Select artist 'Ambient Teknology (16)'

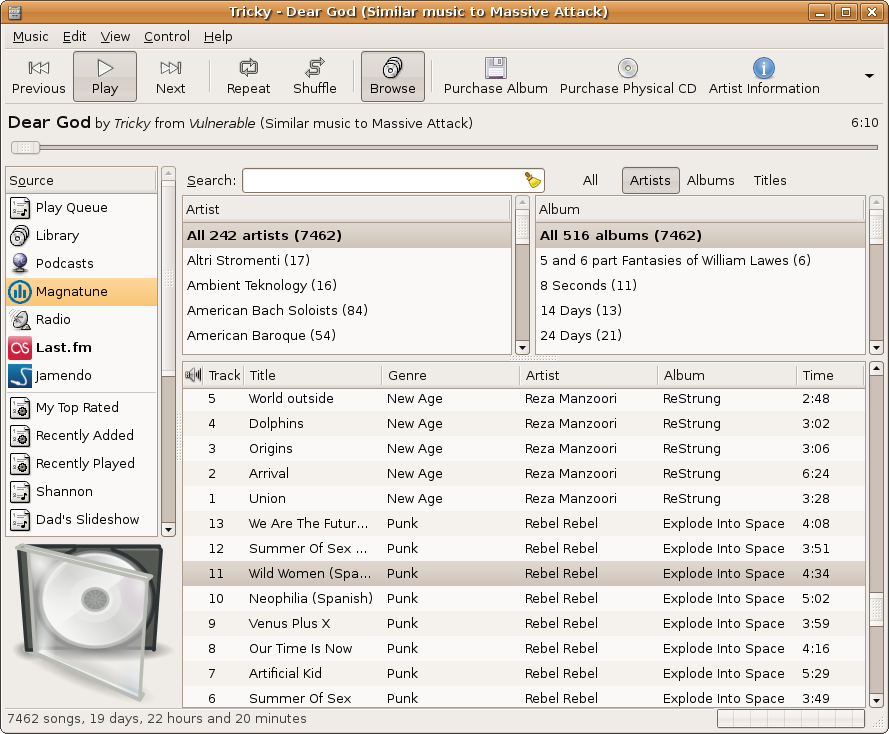point(347,286)
